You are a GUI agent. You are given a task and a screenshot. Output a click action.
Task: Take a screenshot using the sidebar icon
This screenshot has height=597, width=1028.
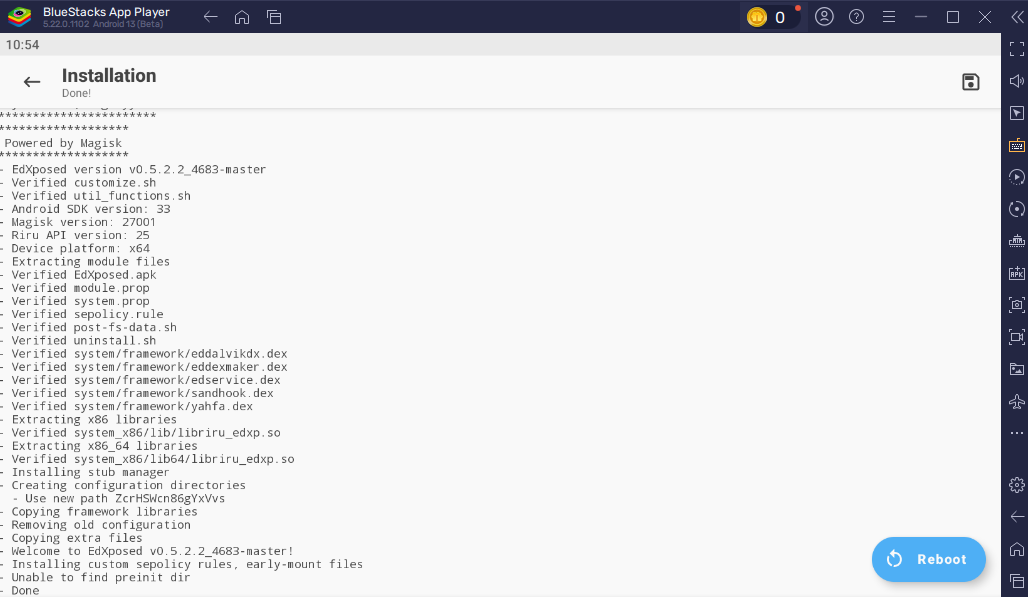pyautogui.click(x=1017, y=305)
